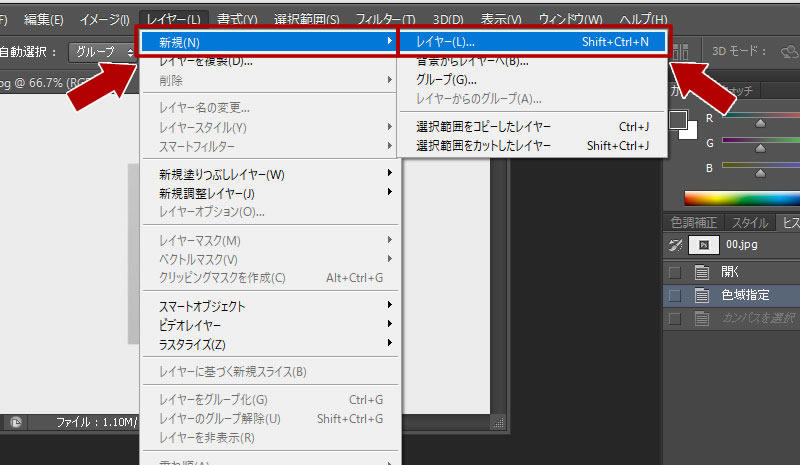Expand the 新規(N) submenu arrow

point(390,41)
